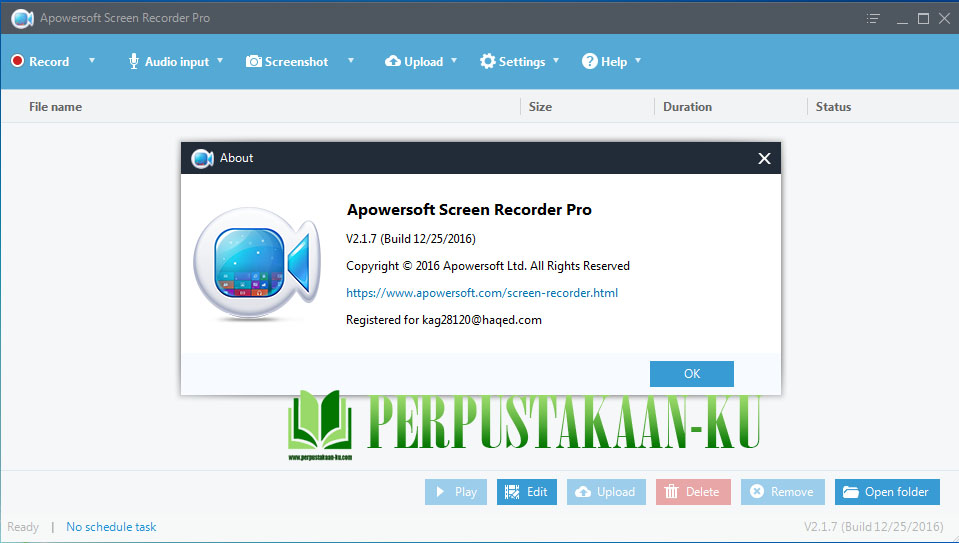Screen dimensions: 959x543
Task: Open the Upload menu label in toolbar
Action: pos(423,62)
